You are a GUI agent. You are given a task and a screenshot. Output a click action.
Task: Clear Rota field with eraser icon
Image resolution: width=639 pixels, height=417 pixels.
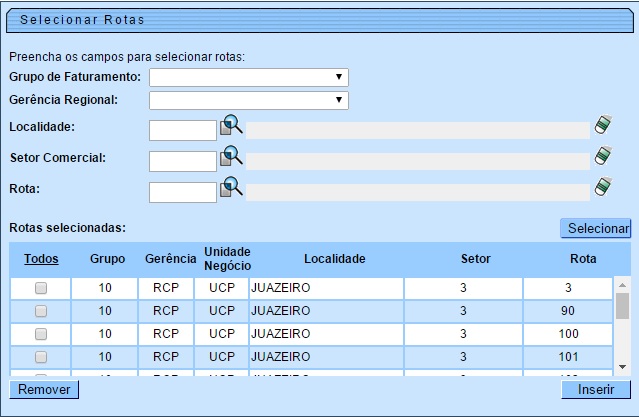click(602, 187)
